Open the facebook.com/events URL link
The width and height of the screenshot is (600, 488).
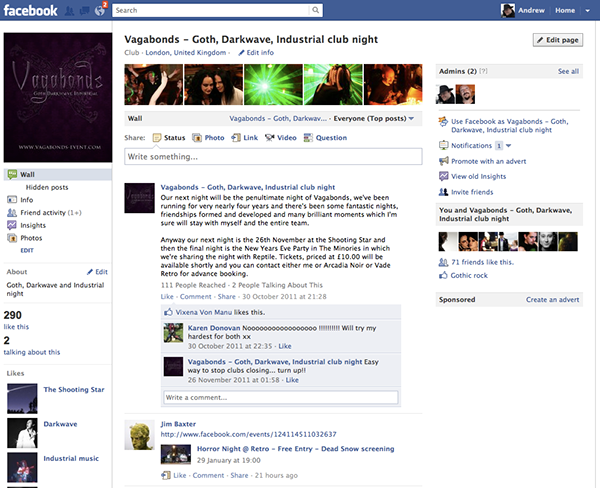tap(248, 434)
